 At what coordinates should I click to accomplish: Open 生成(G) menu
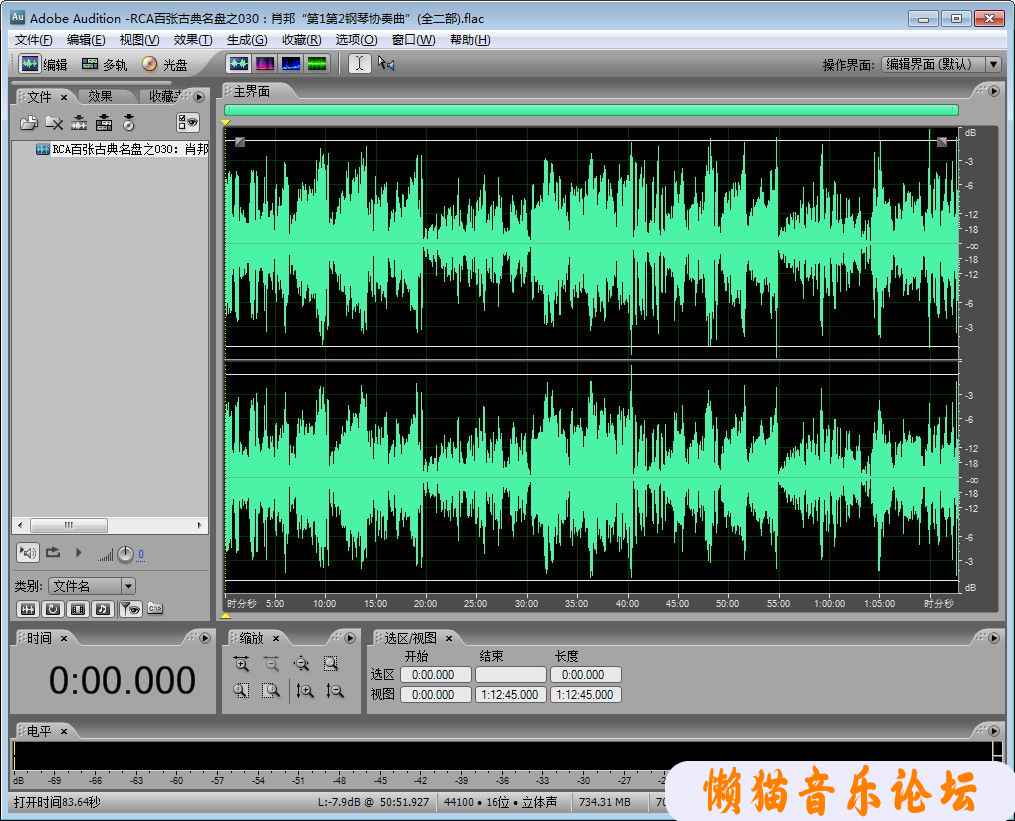(247, 40)
